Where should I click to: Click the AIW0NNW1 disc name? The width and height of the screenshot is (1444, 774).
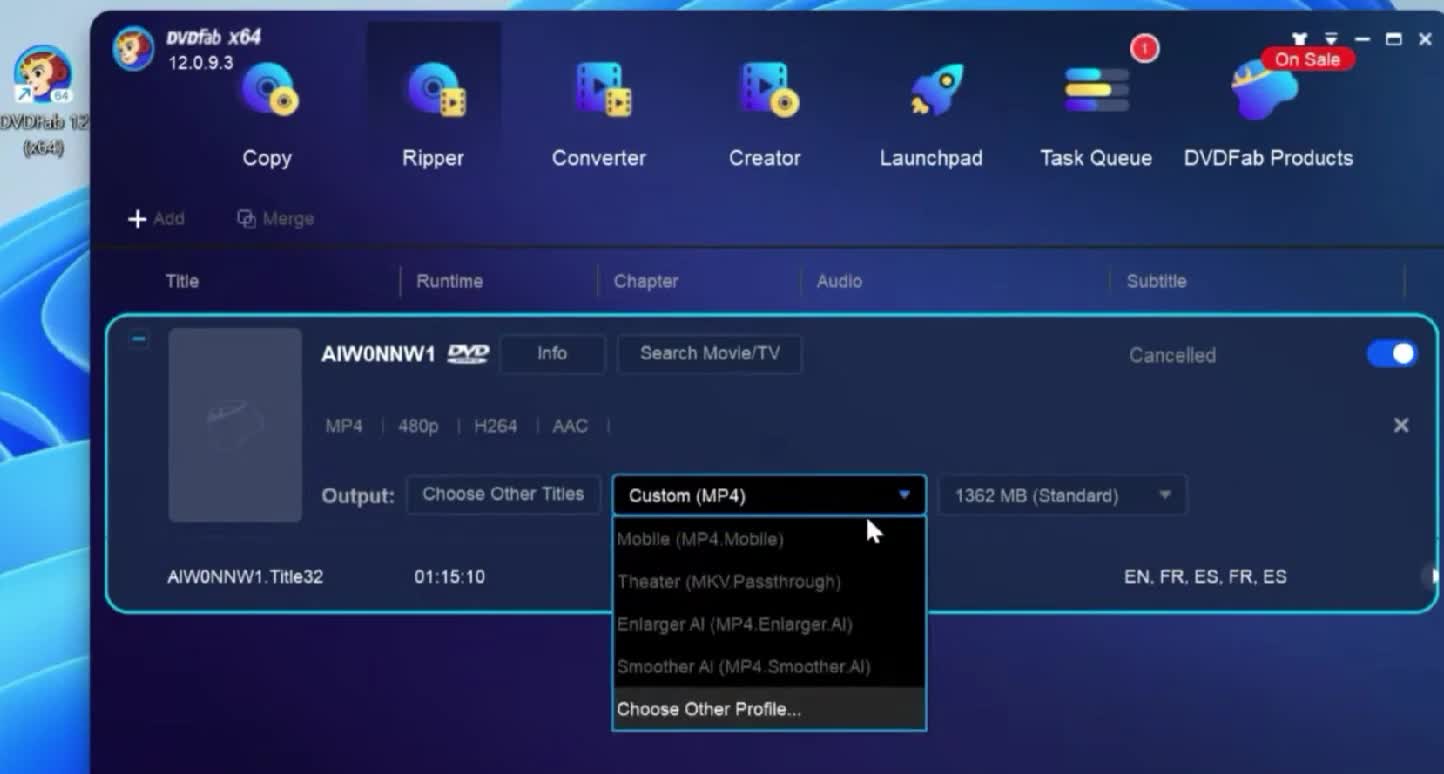tap(378, 354)
